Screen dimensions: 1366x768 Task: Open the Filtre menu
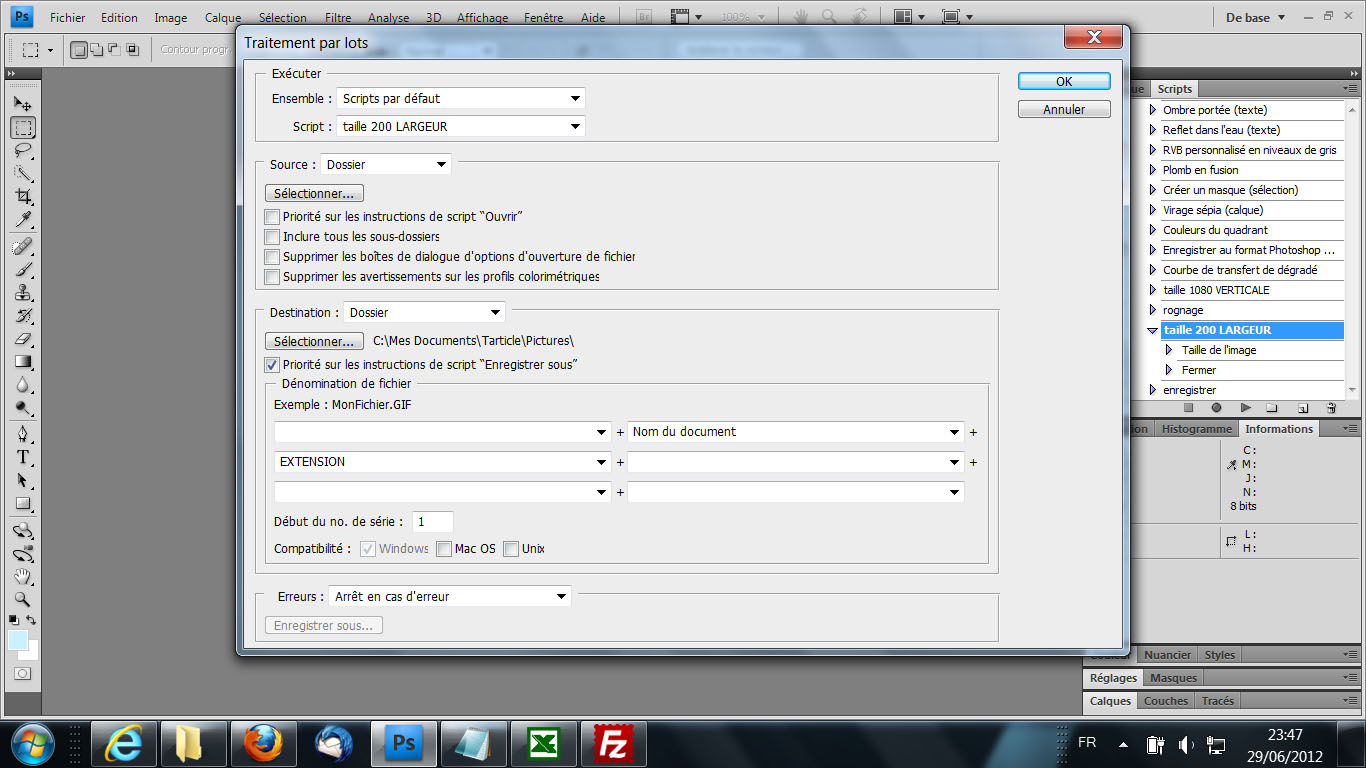point(338,18)
